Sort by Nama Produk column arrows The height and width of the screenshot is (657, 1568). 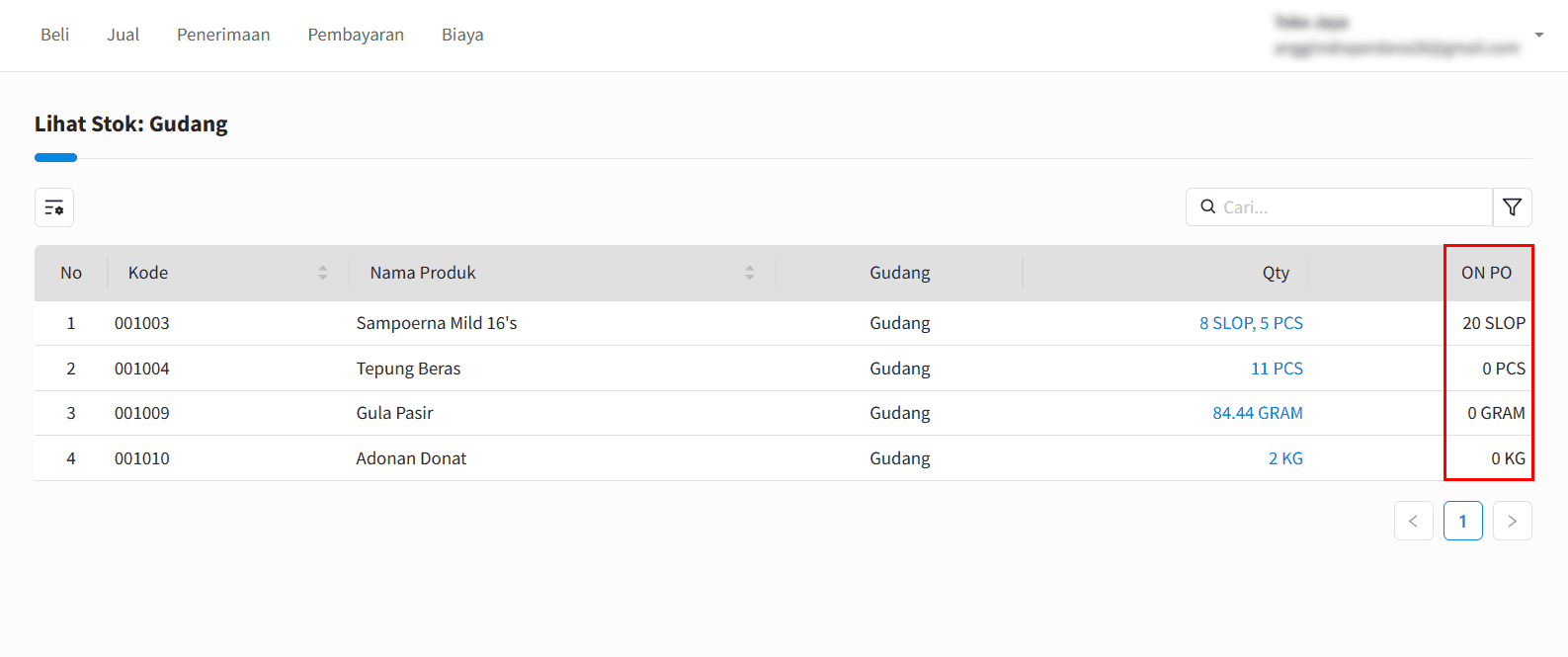750,273
